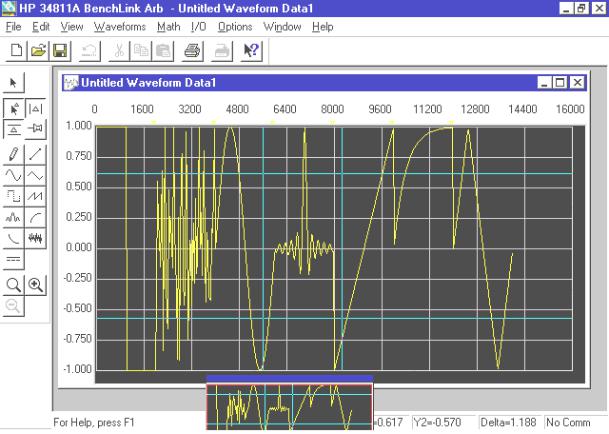
Task: Insert a sine wave segment
Action: tap(14, 176)
